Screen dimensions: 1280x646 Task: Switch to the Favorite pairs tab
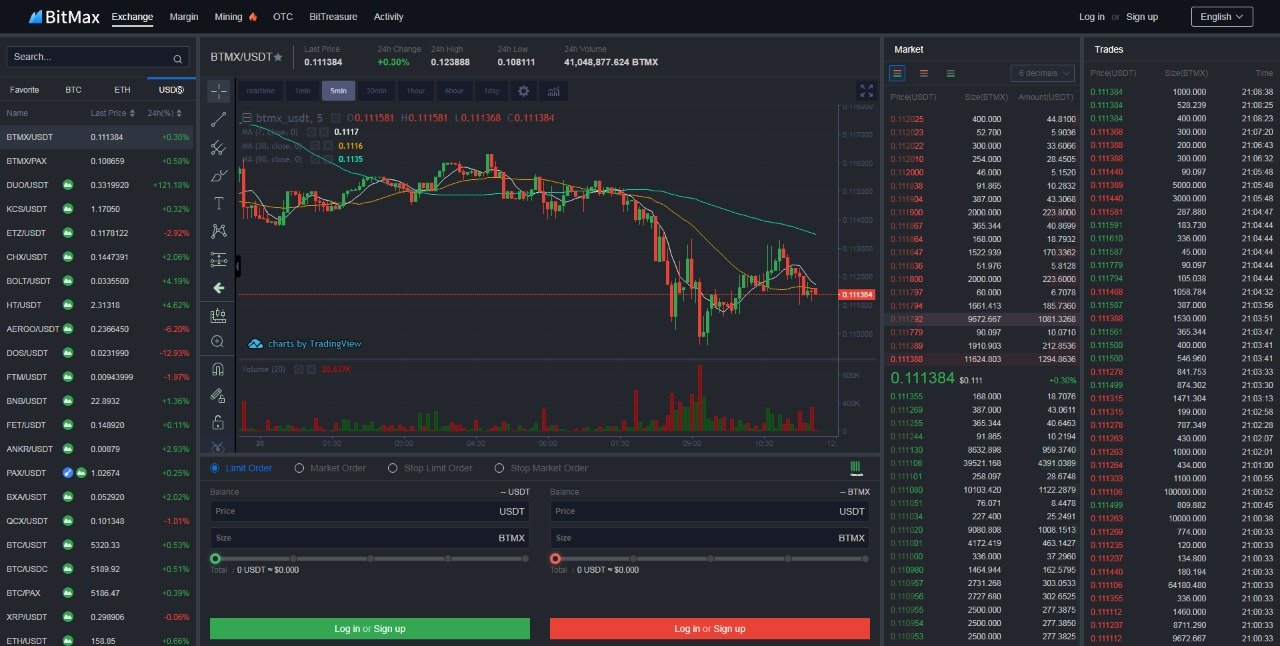tap(24, 90)
